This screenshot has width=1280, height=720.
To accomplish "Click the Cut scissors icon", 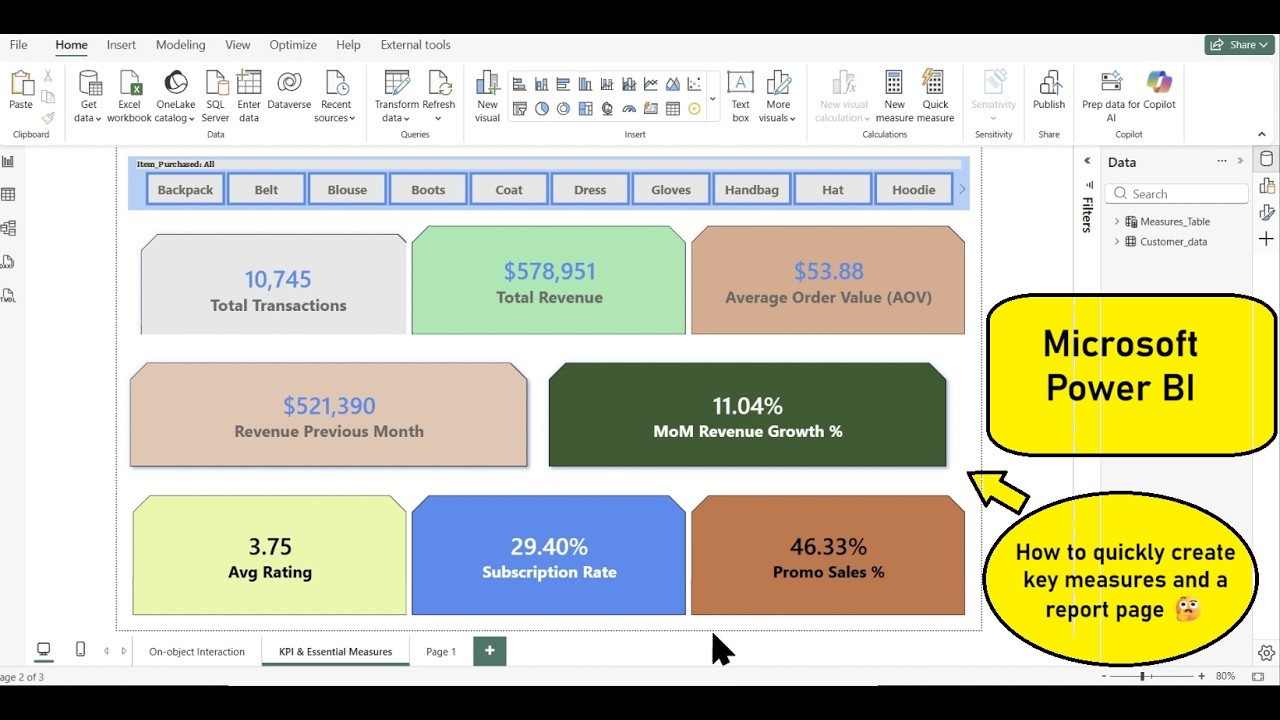I will [x=47, y=76].
